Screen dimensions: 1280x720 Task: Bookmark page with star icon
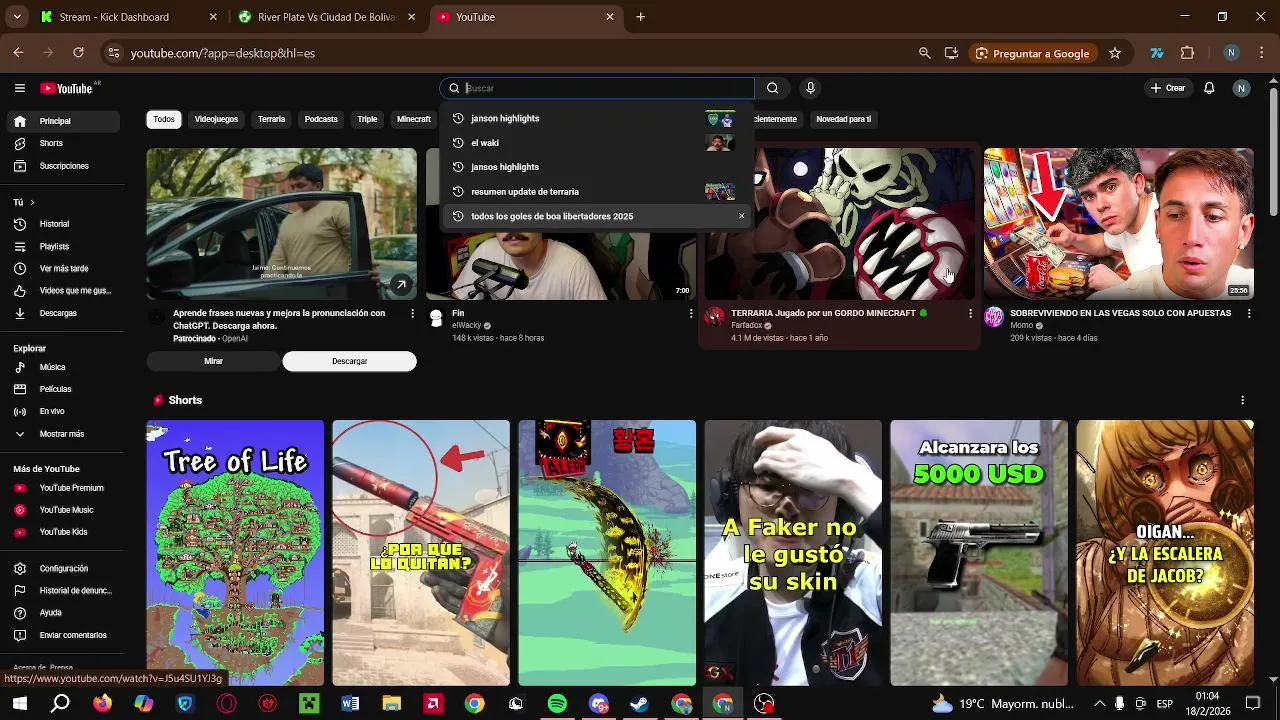(x=1115, y=53)
